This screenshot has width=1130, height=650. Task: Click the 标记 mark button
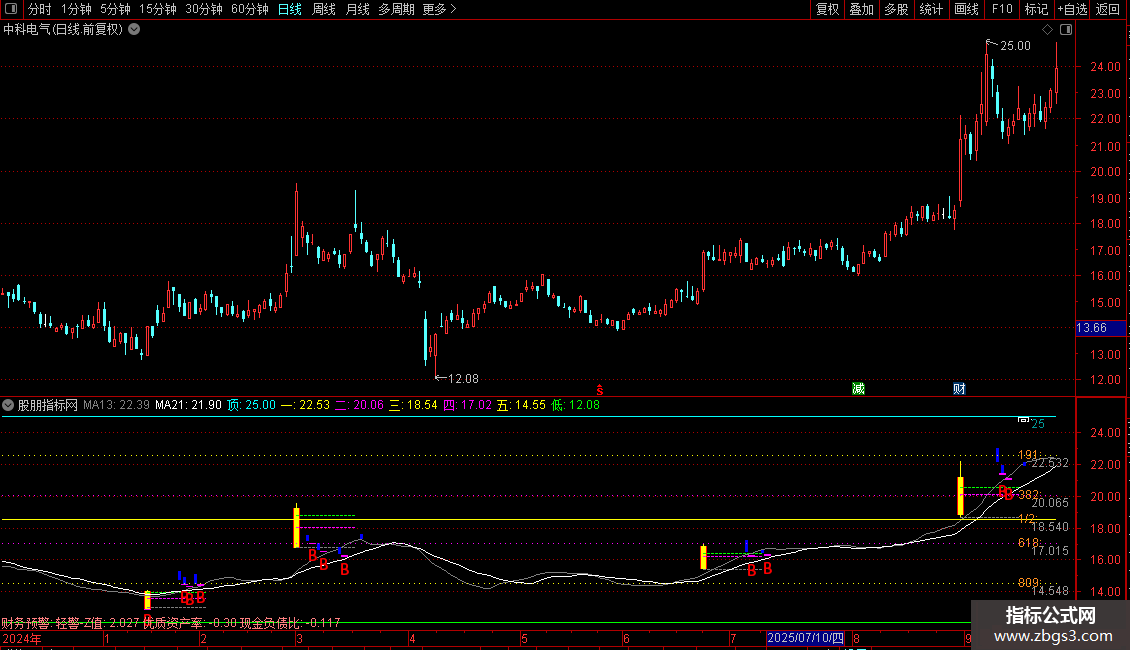(x=1036, y=9)
